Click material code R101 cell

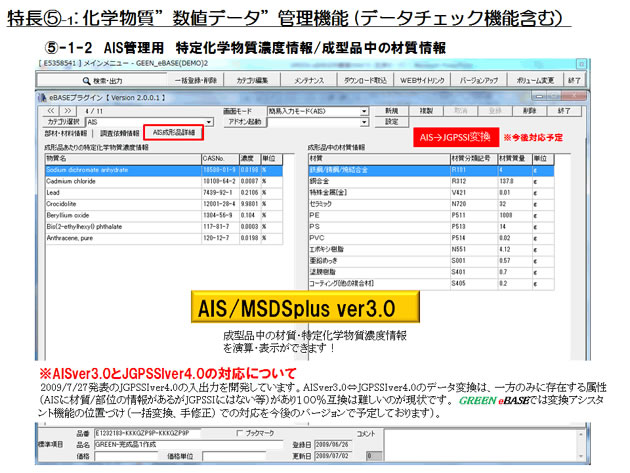point(474,170)
